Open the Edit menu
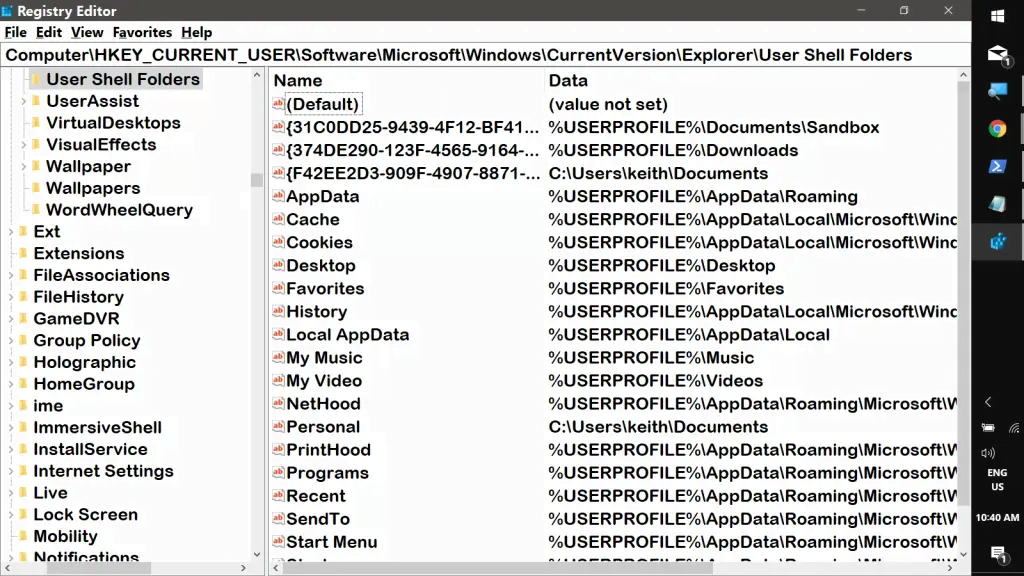Screen dimensions: 1024x576 tap(49, 32)
